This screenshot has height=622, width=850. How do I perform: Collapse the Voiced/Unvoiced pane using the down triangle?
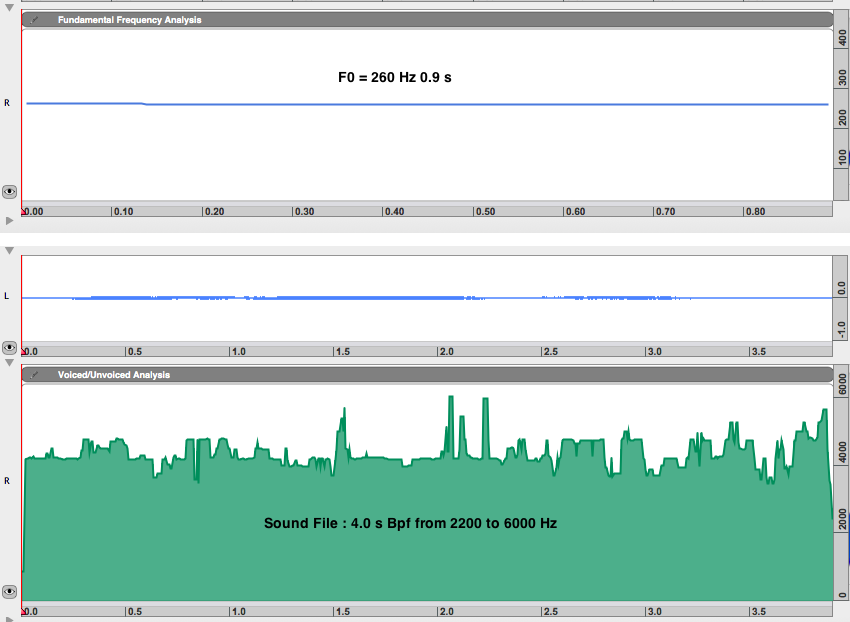coord(9,362)
